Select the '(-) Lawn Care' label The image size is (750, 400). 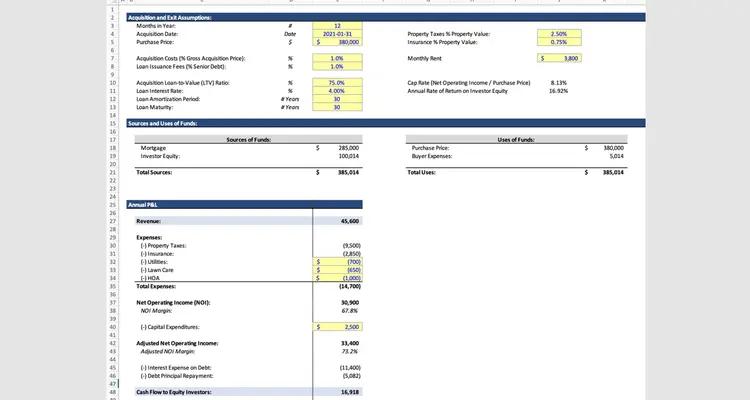click(157, 270)
